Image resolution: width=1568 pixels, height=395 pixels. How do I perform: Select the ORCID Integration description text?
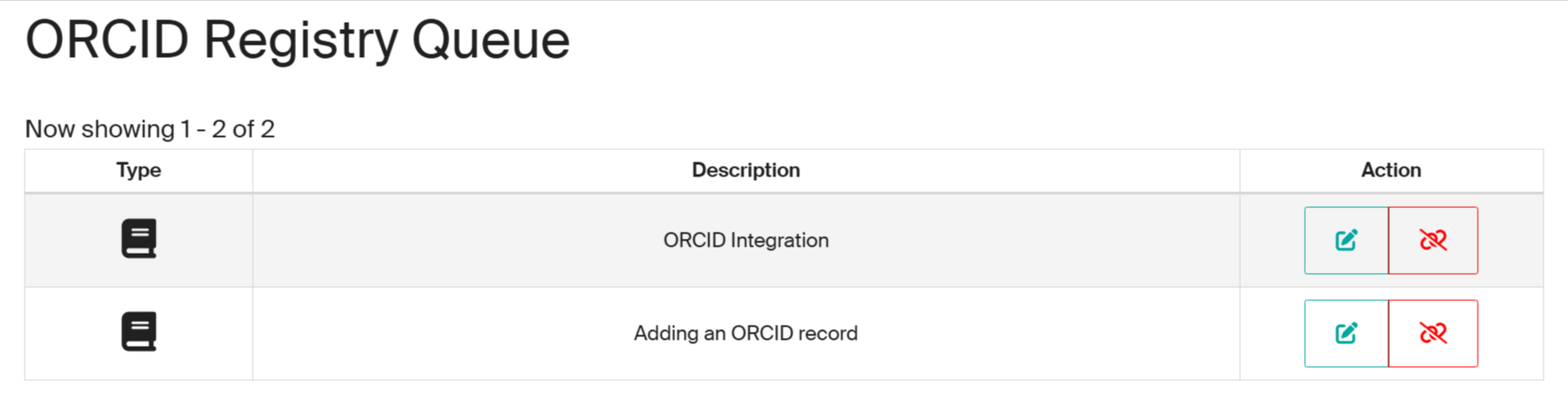click(x=746, y=241)
